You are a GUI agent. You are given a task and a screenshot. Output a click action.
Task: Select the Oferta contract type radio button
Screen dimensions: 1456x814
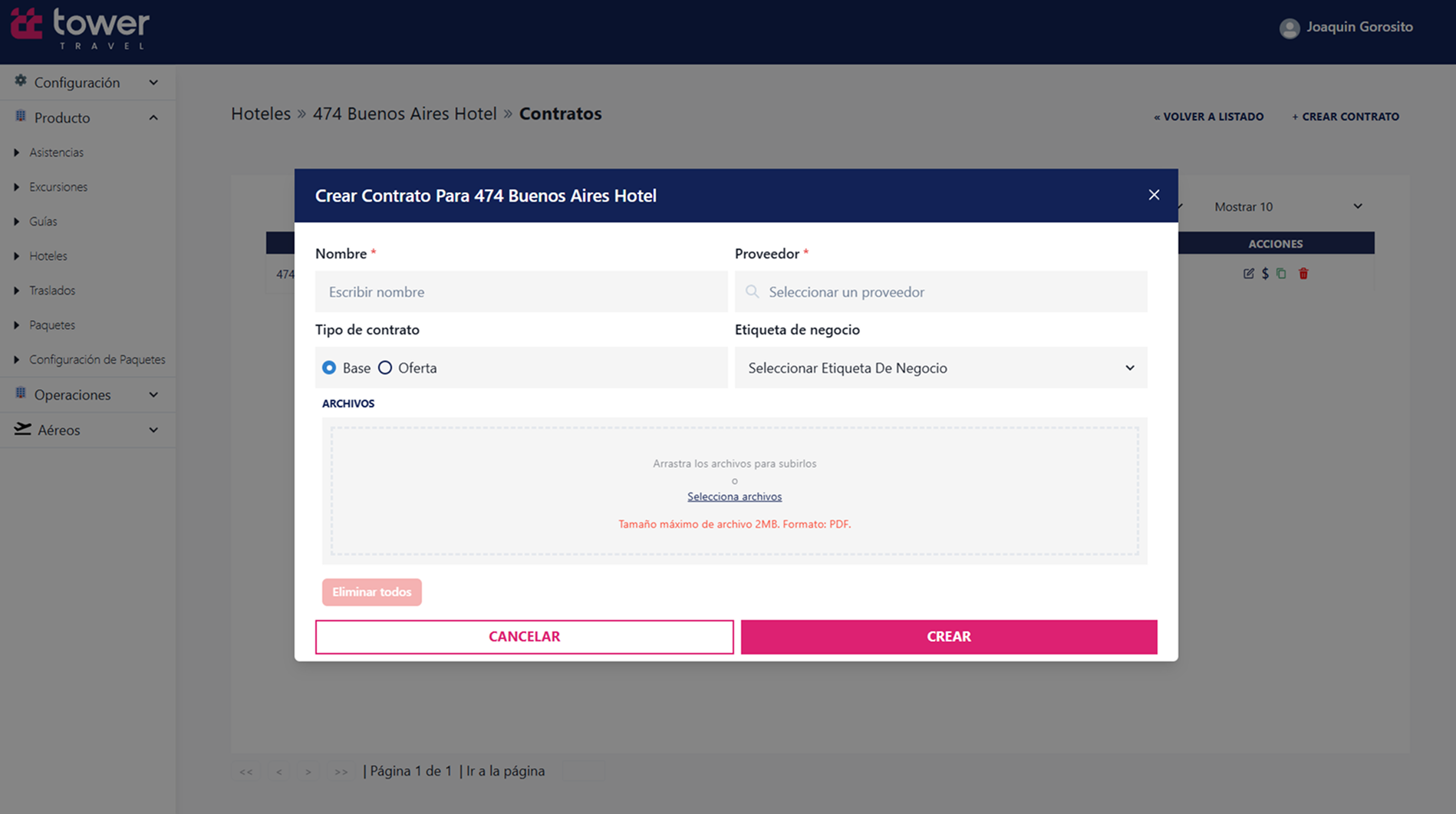click(385, 367)
